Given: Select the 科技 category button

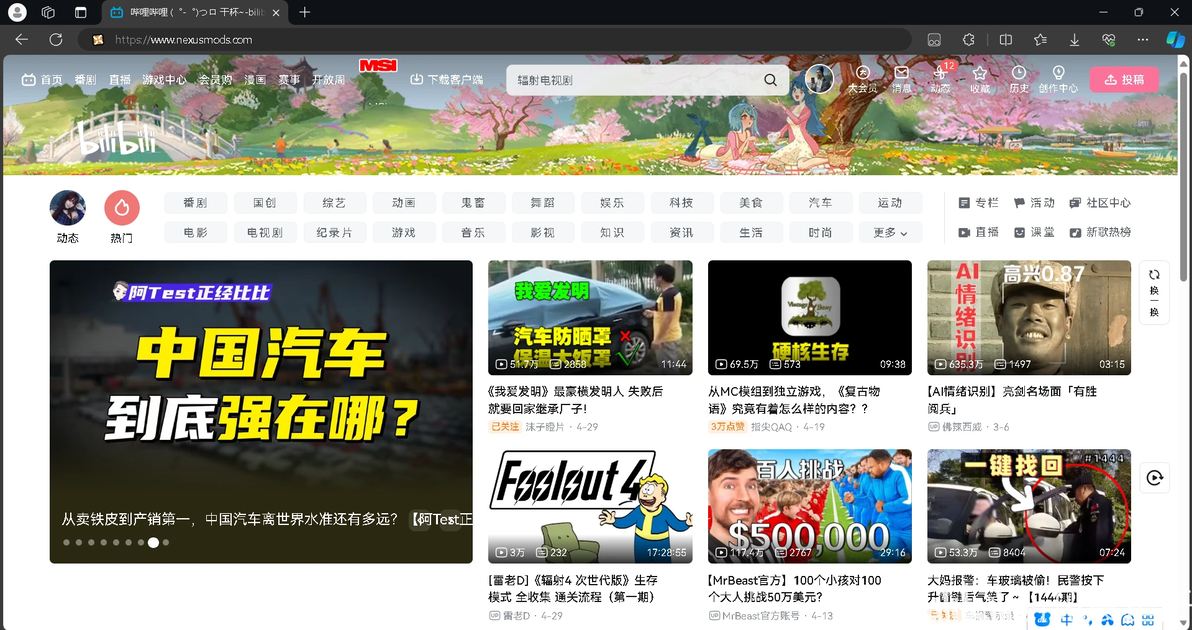Looking at the screenshot, I should (681, 203).
